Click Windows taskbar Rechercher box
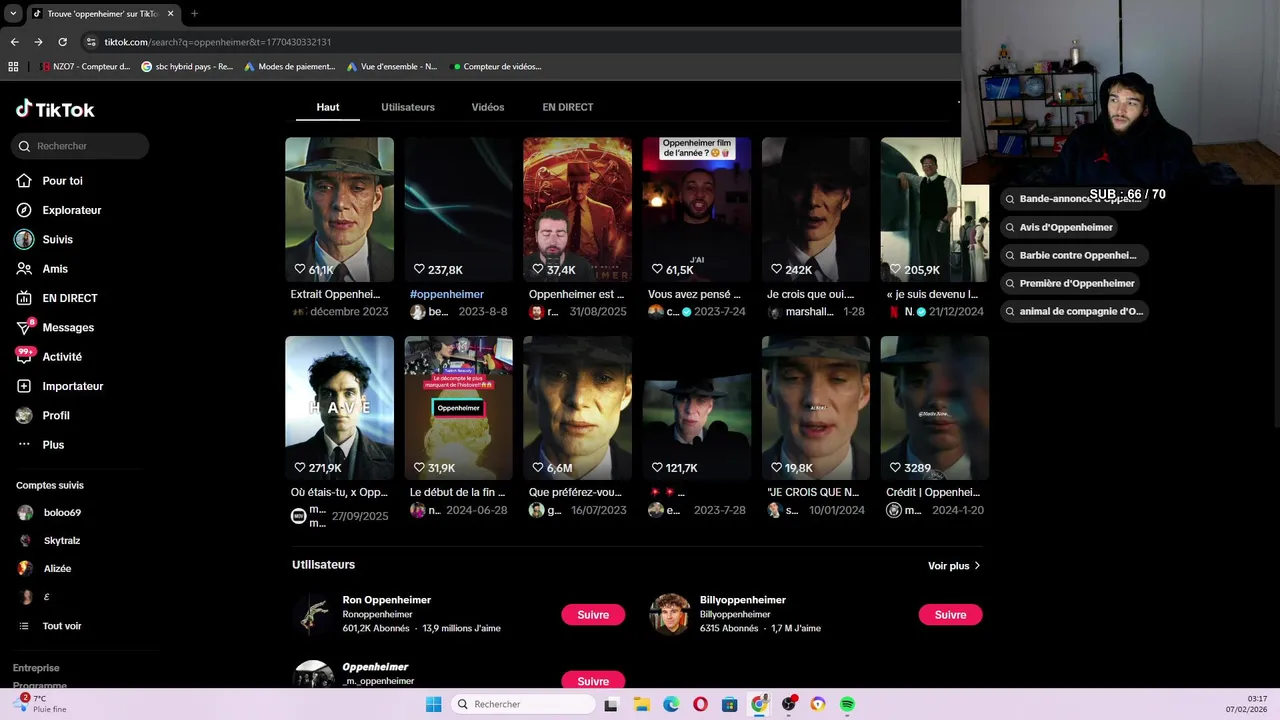 coord(522,704)
